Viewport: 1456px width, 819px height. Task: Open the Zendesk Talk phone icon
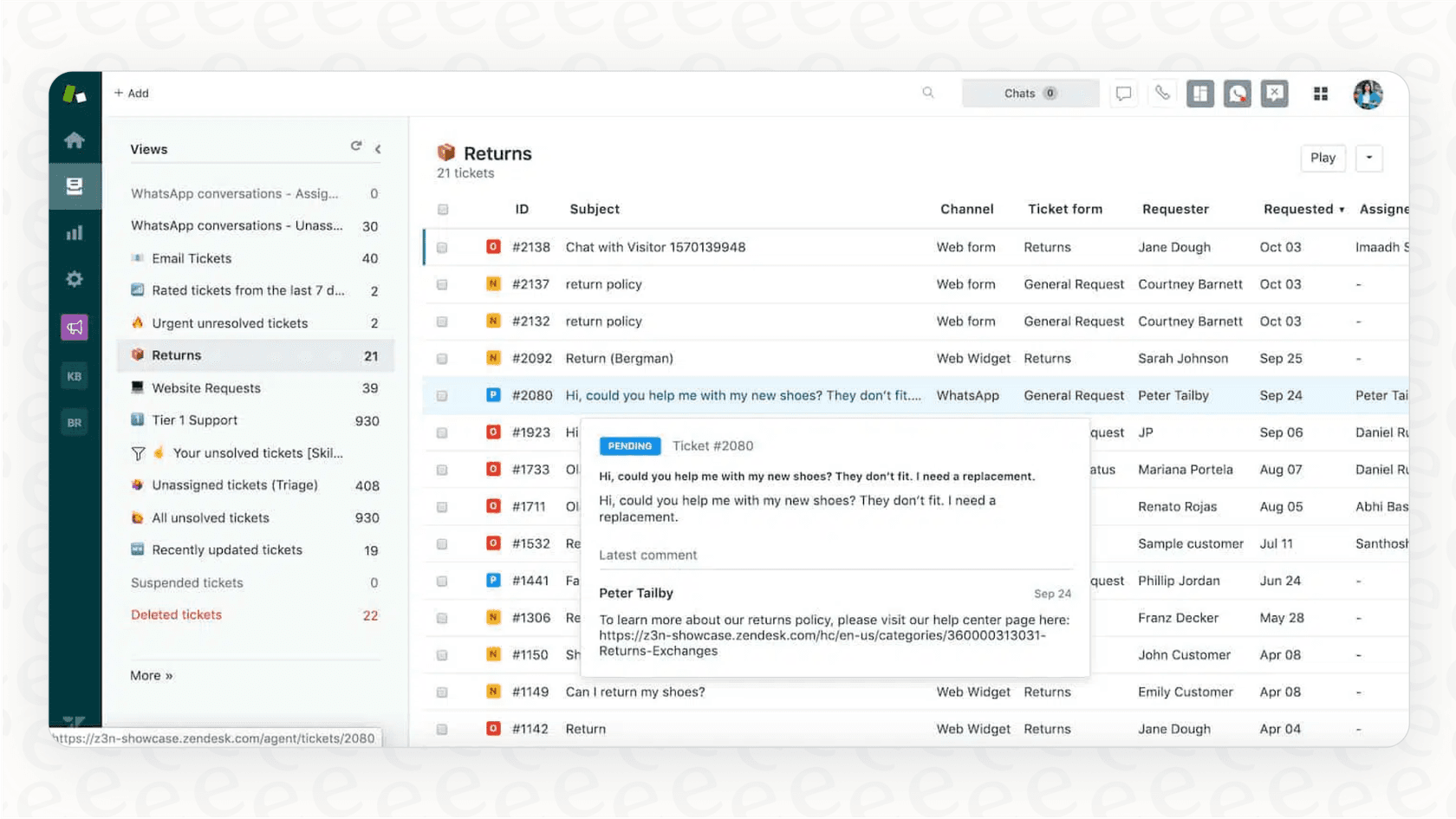pyautogui.click(x=1161, y=93)
